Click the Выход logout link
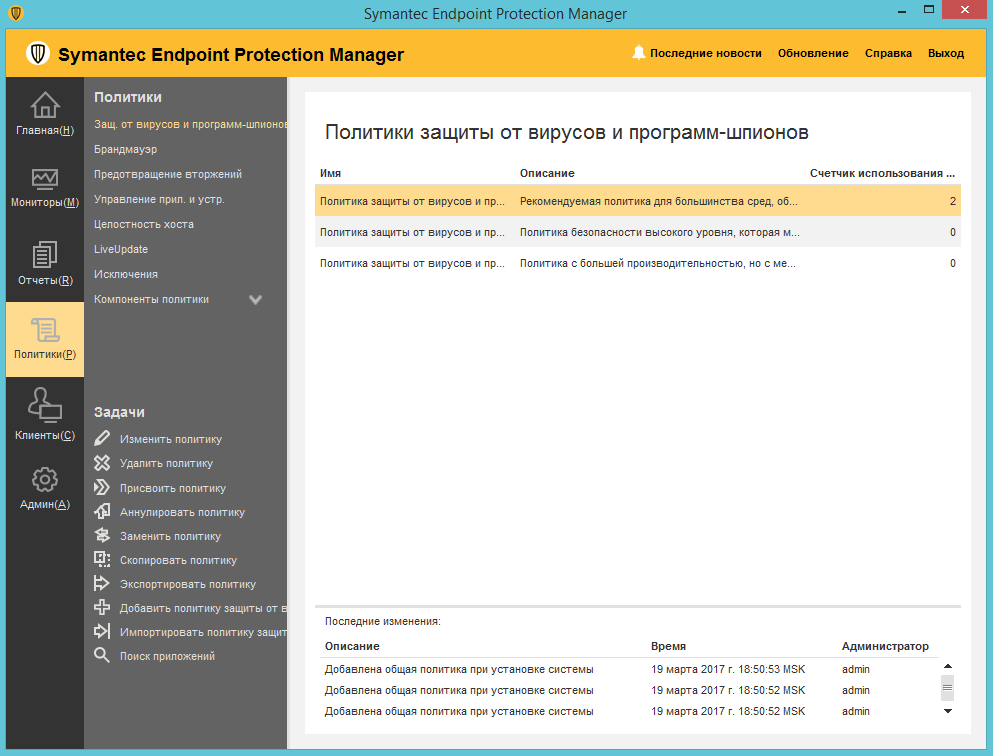Image resolution: width=993 pixels, height=756 pixels. pos(946,53)
